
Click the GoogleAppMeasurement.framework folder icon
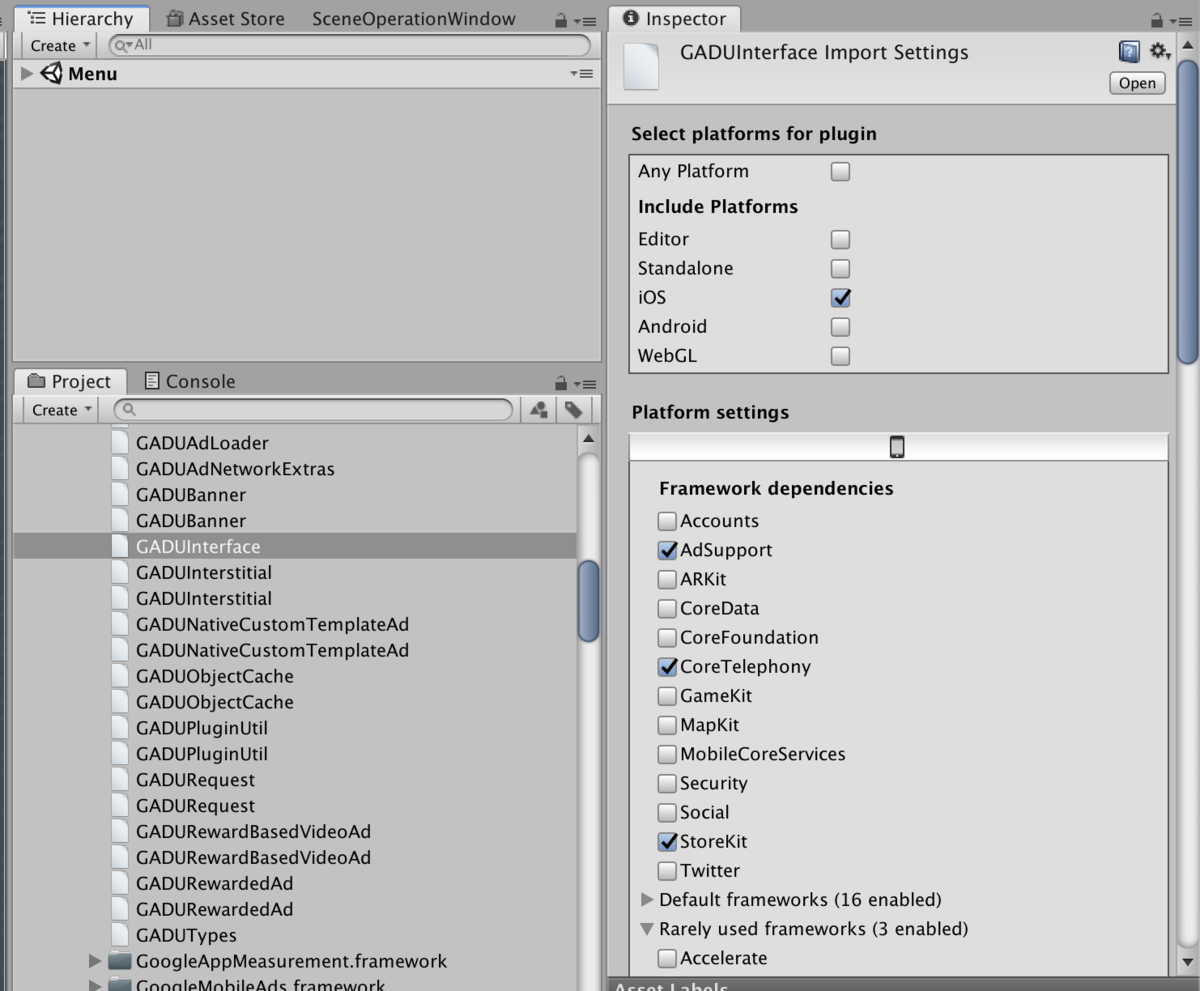point(120,961)
